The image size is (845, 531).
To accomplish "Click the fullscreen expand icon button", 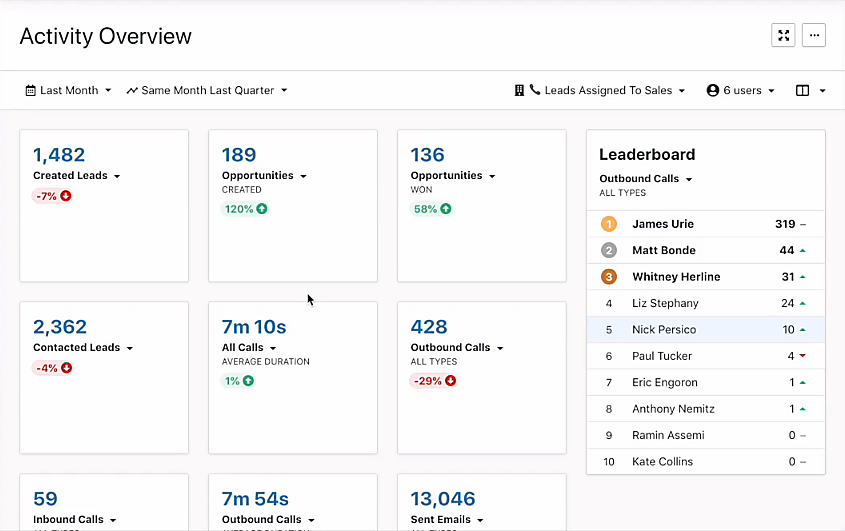I will click(x=783, y=36).
